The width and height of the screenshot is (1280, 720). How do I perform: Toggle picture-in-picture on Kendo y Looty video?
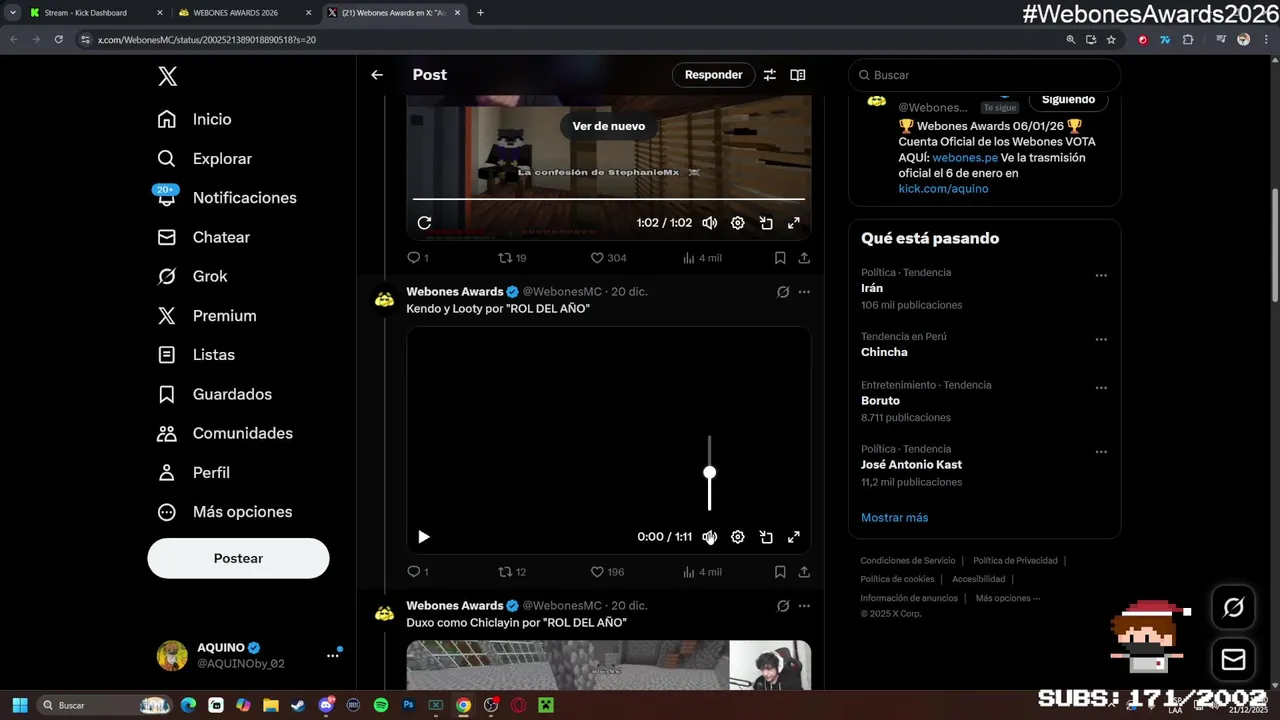coord(766,537)
